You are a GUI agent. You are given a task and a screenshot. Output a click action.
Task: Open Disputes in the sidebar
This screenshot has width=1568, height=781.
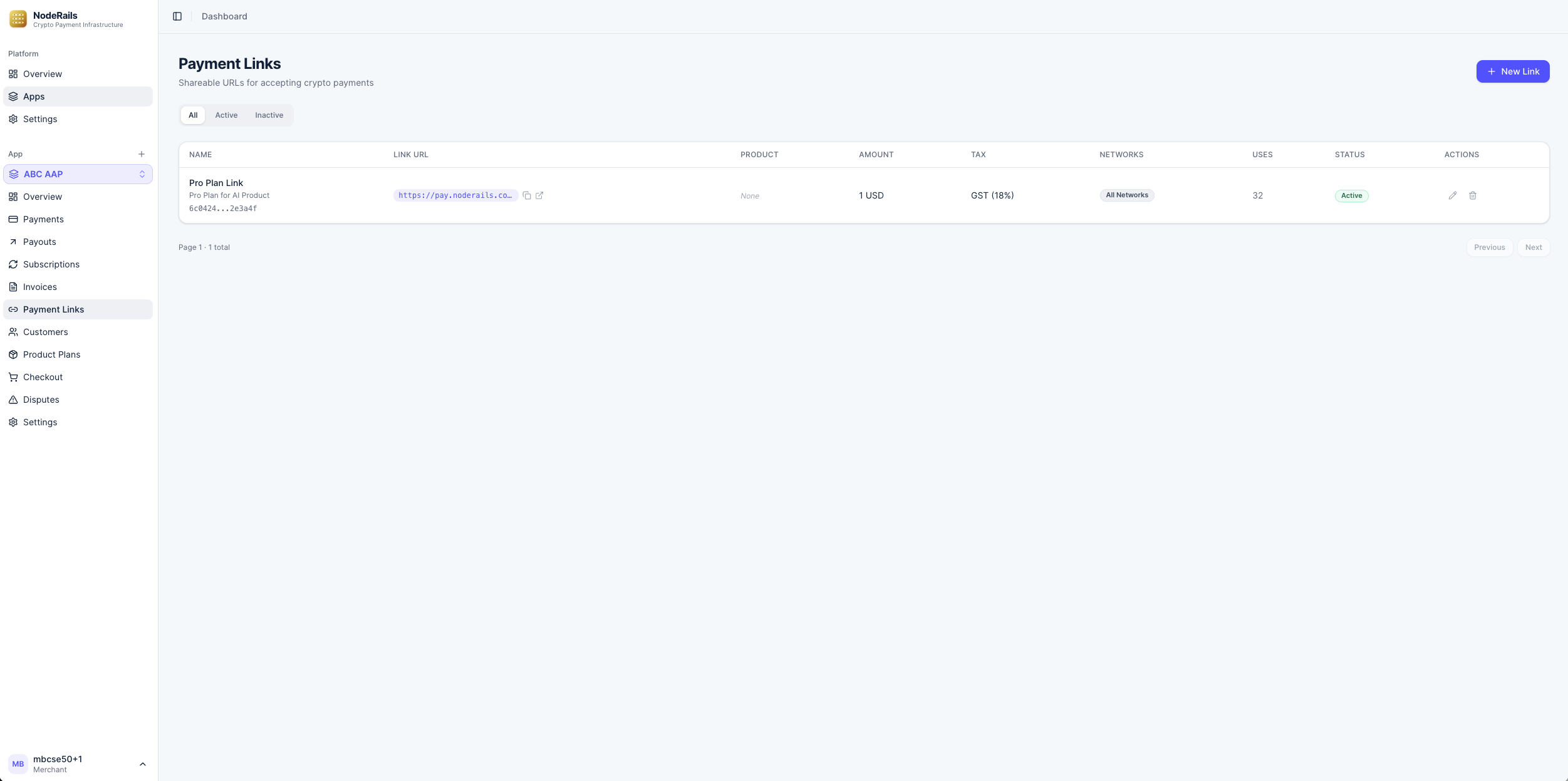tap(41, 400)
